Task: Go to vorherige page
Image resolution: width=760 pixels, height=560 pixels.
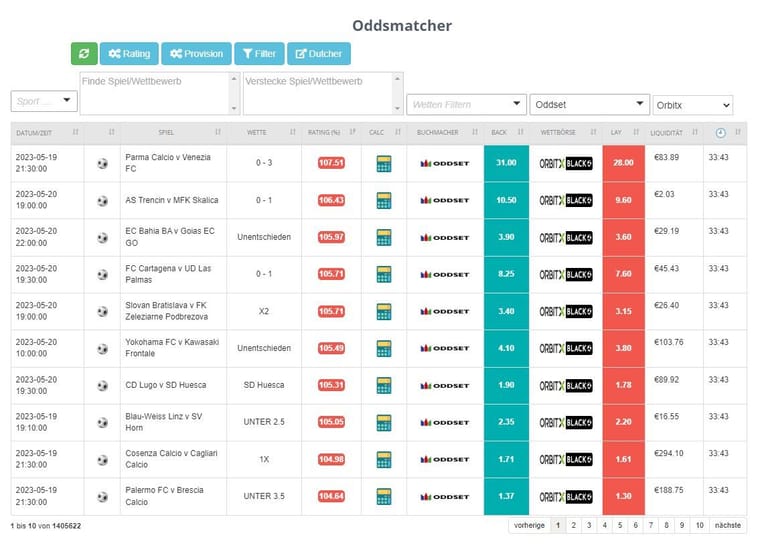Action: [x=529, y=526]
